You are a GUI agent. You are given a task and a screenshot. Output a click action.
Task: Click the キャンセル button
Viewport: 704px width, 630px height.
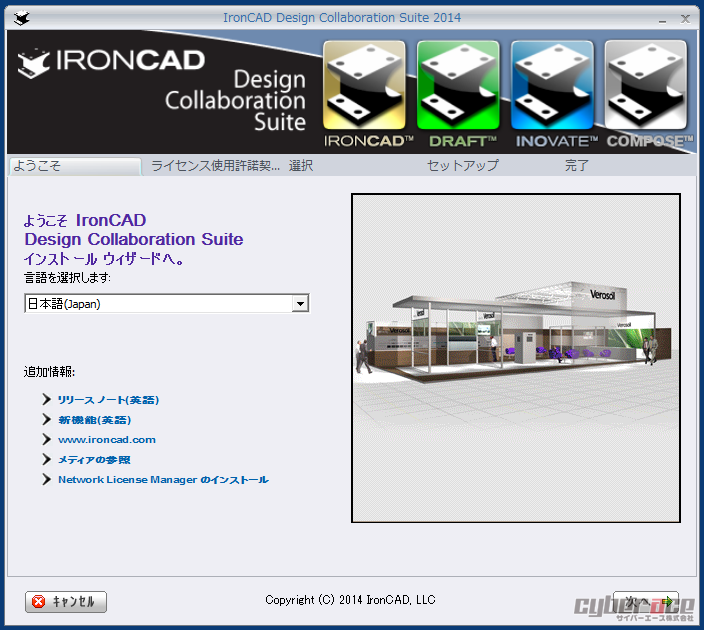[x=66, y=602]
